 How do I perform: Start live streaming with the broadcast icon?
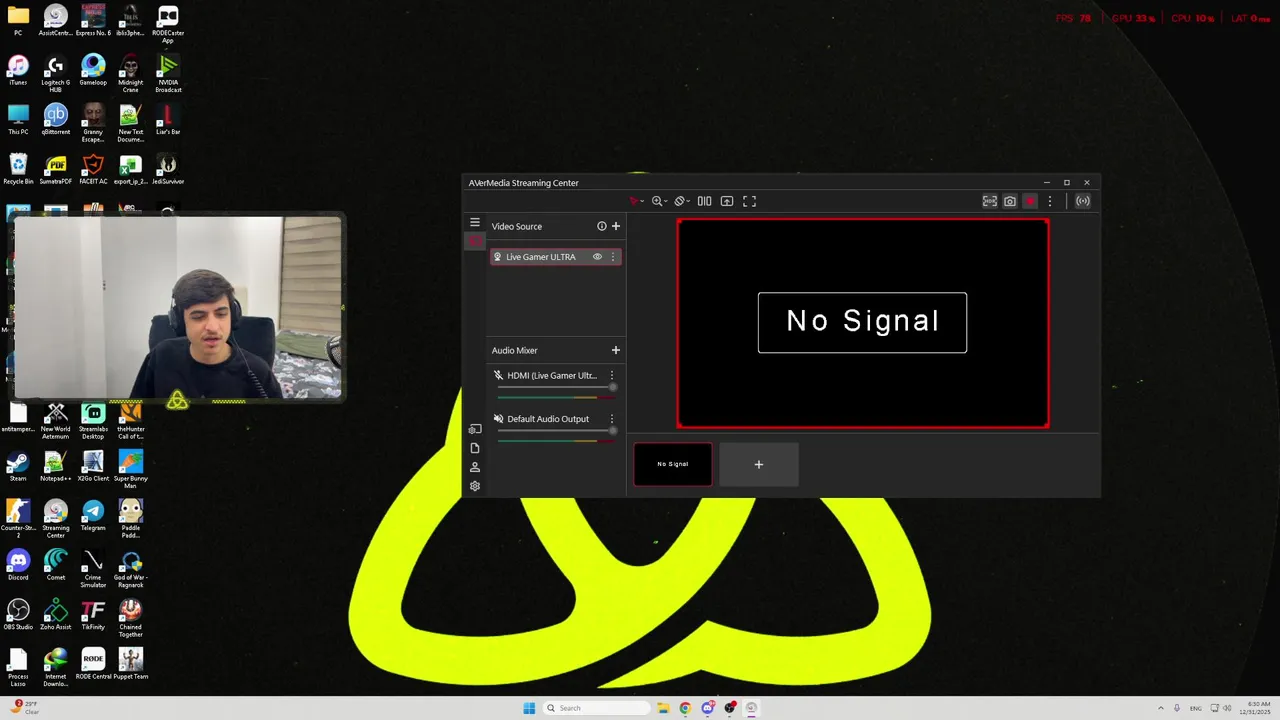pos(1083,201)
